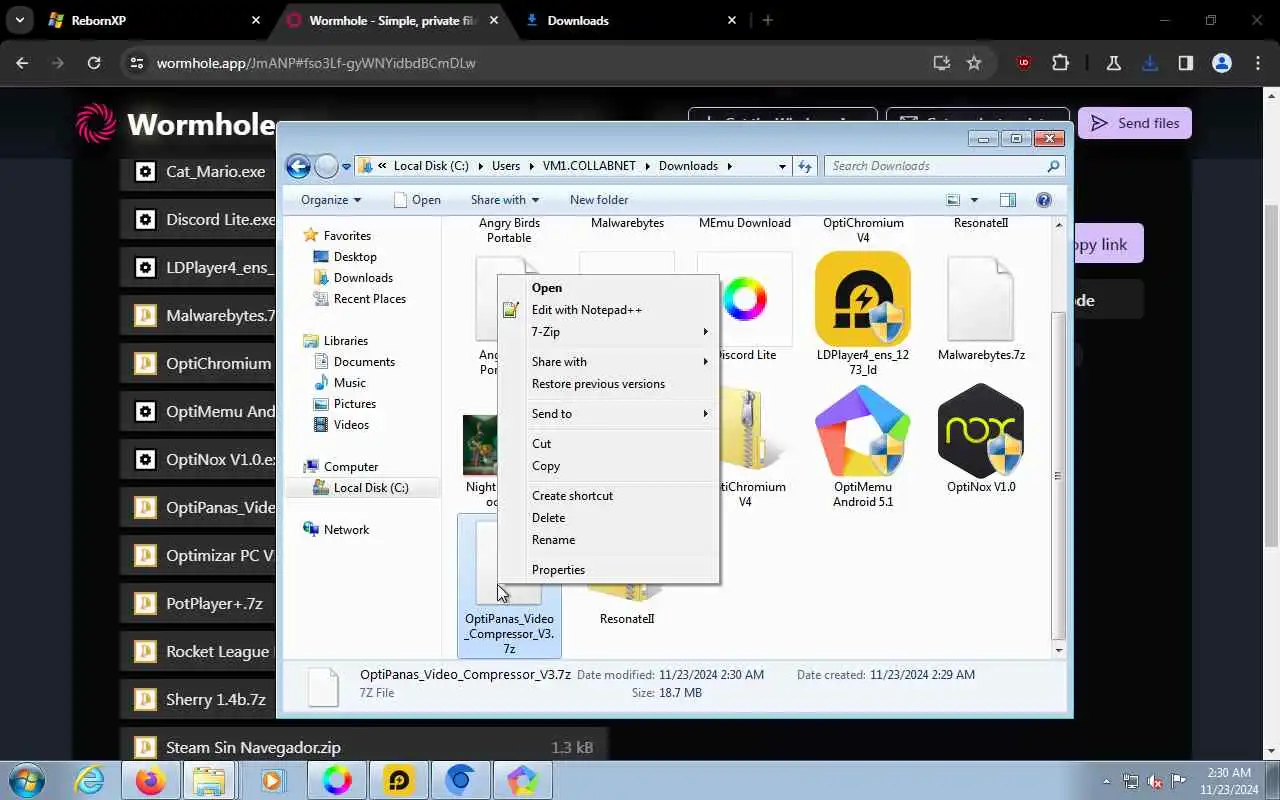Launch Internet Explorer from taskbar

click(x=89, y=780)
